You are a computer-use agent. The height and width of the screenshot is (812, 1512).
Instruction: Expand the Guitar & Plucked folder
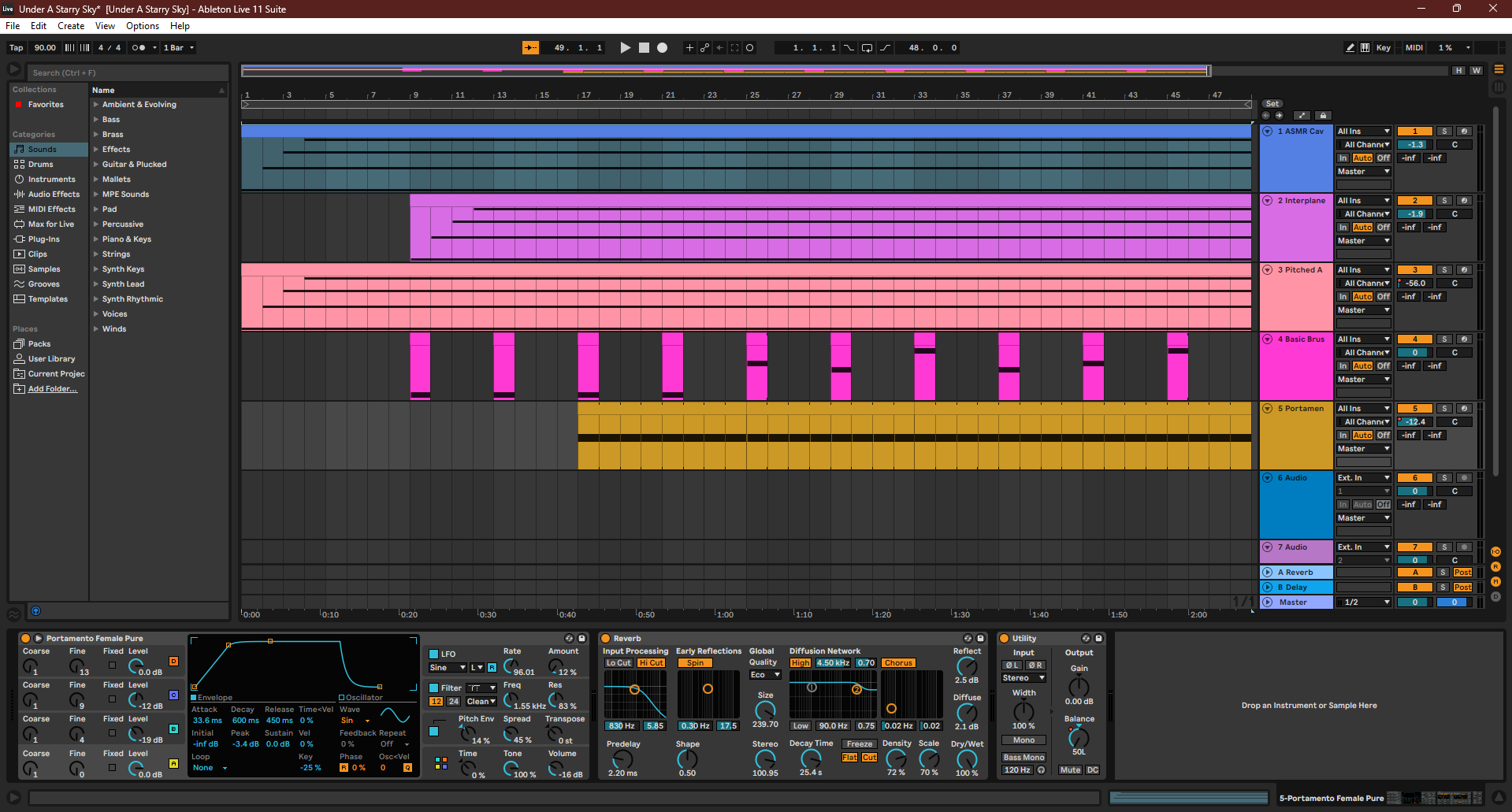96,165
